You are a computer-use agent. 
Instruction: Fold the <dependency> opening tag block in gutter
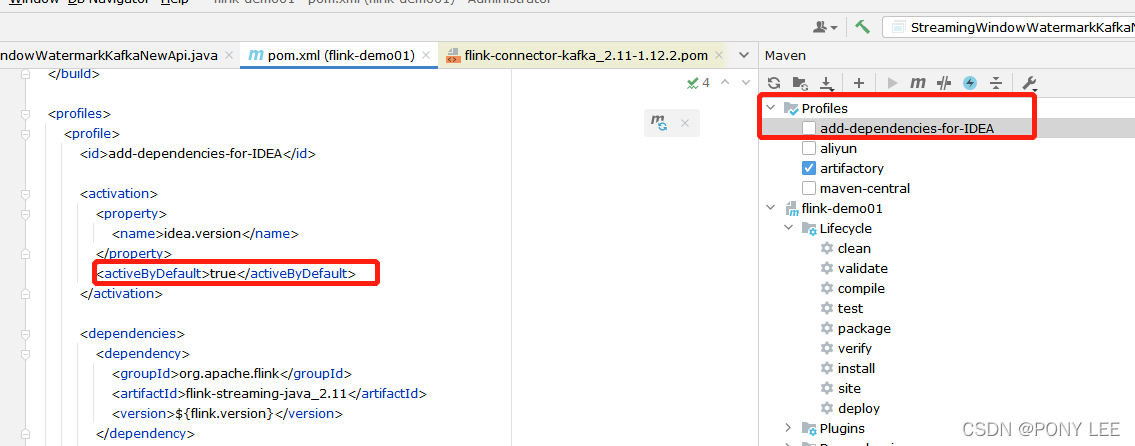point(25,353)
